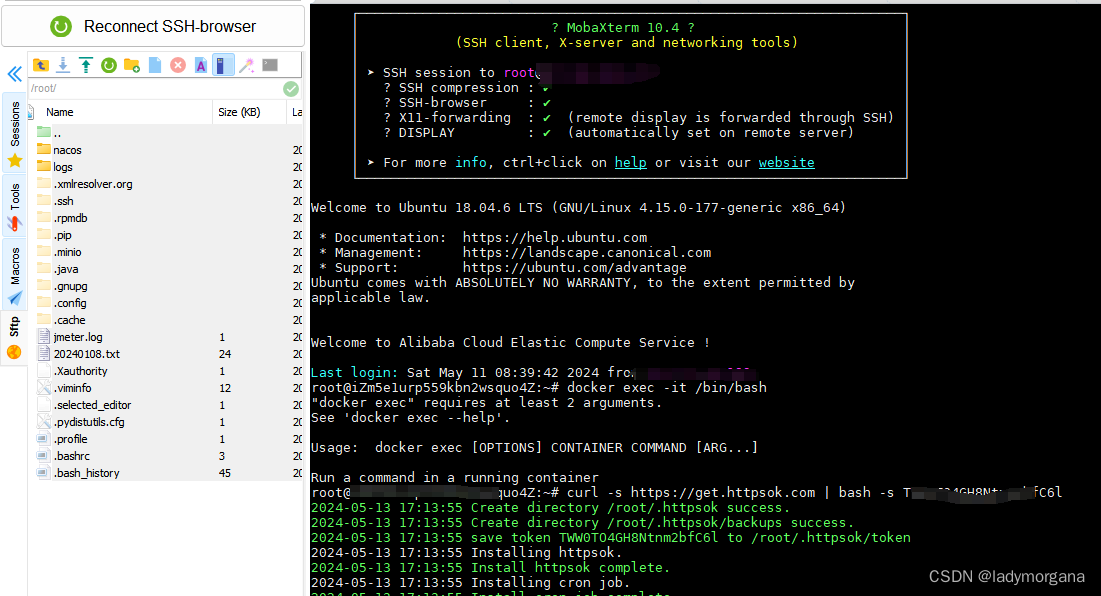Click the Macros paper plane icon
Image resolution: width=1101 pixels, height=596 pixels.
(x=15, y=298)
